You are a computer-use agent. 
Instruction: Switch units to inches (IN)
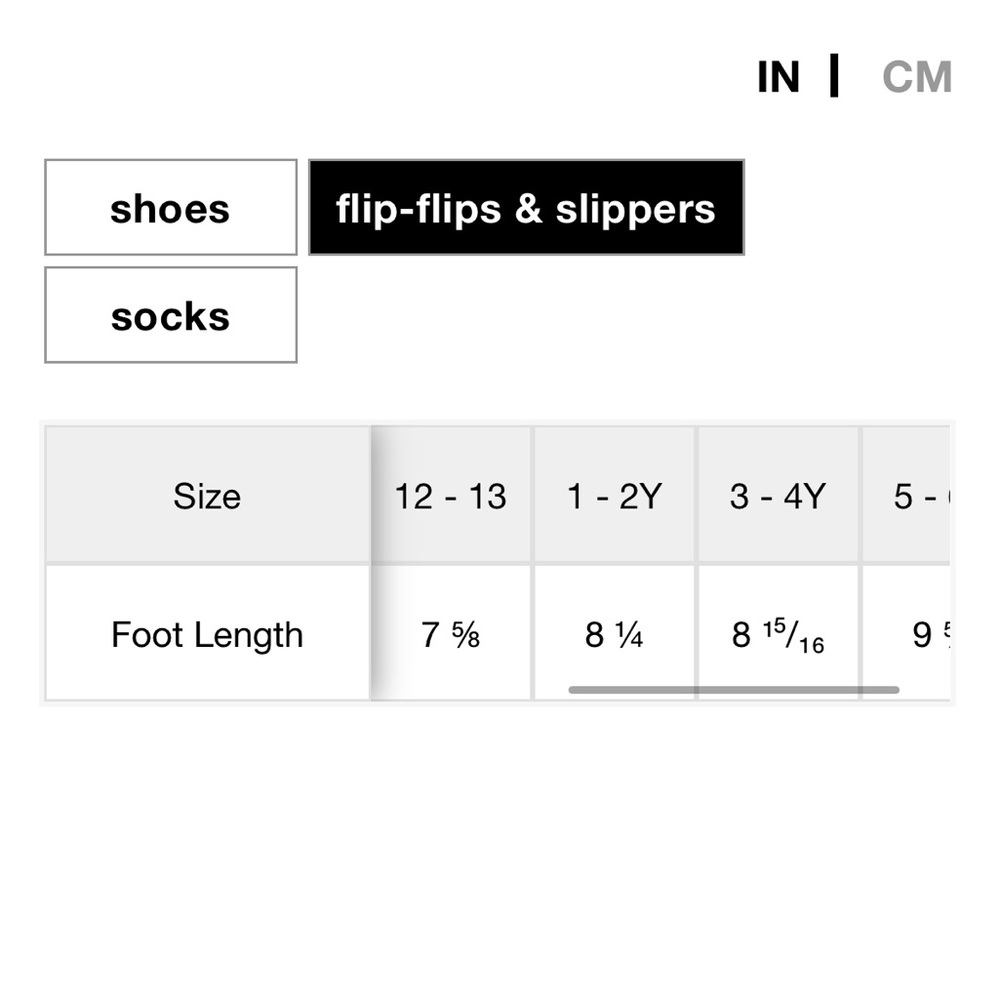(778, 78)
